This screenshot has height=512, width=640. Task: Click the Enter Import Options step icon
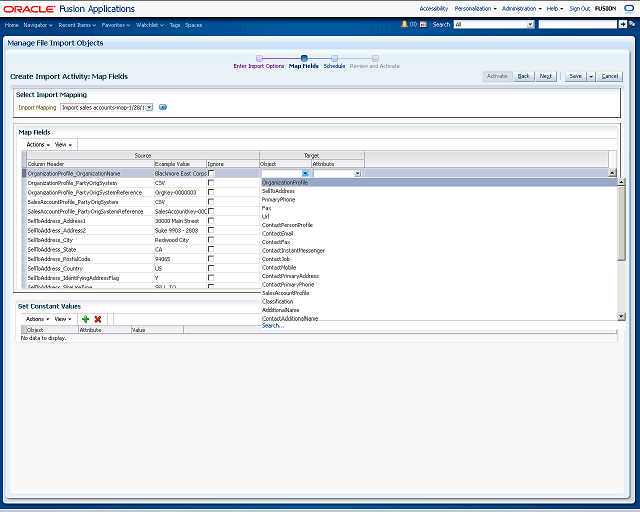point(259,58)
